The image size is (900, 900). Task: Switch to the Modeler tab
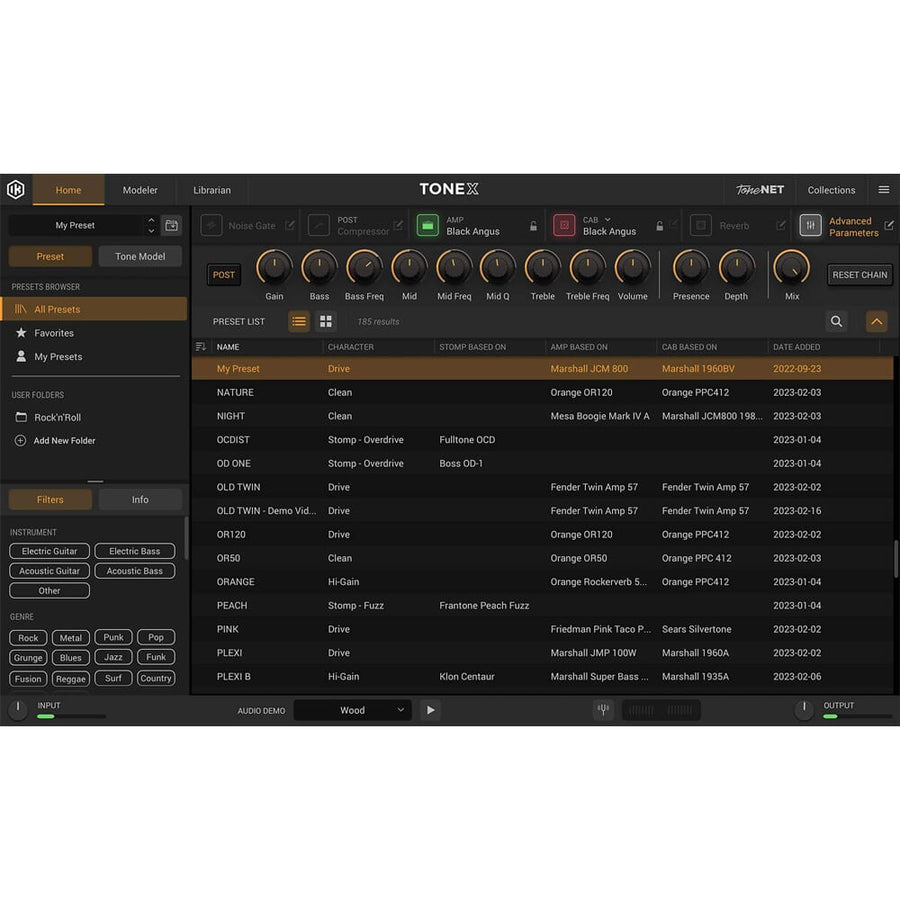coord(140,190)
